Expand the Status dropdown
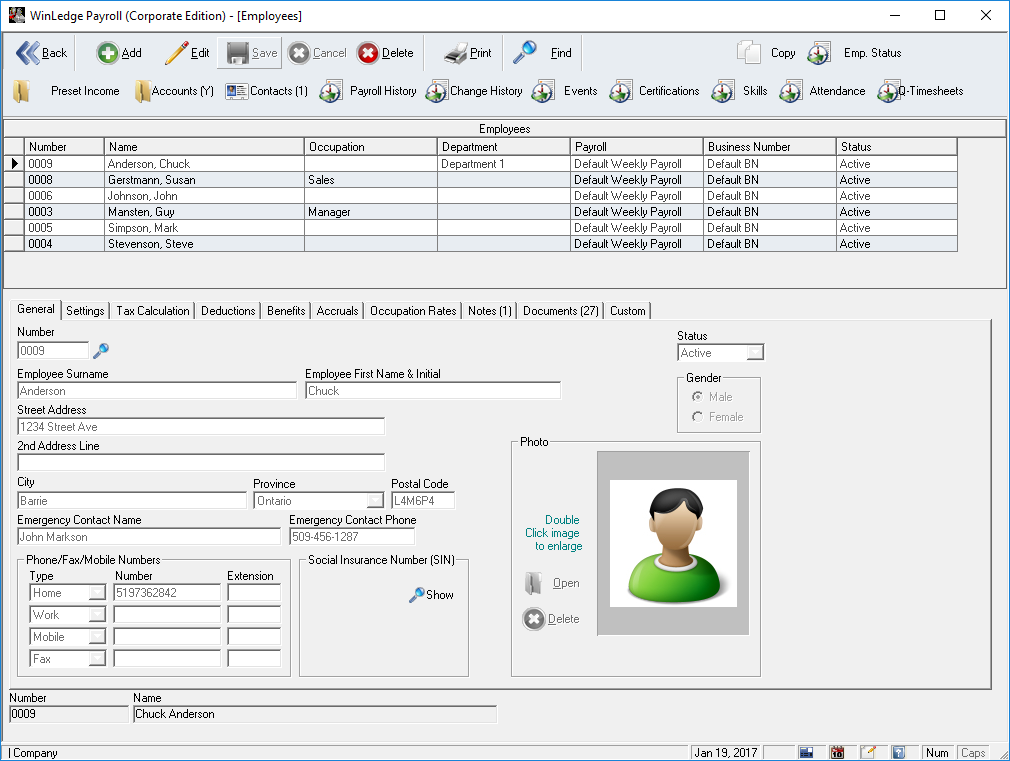Image resolution: width=1010 pixels, height=761 pixels. click(755, 353)
